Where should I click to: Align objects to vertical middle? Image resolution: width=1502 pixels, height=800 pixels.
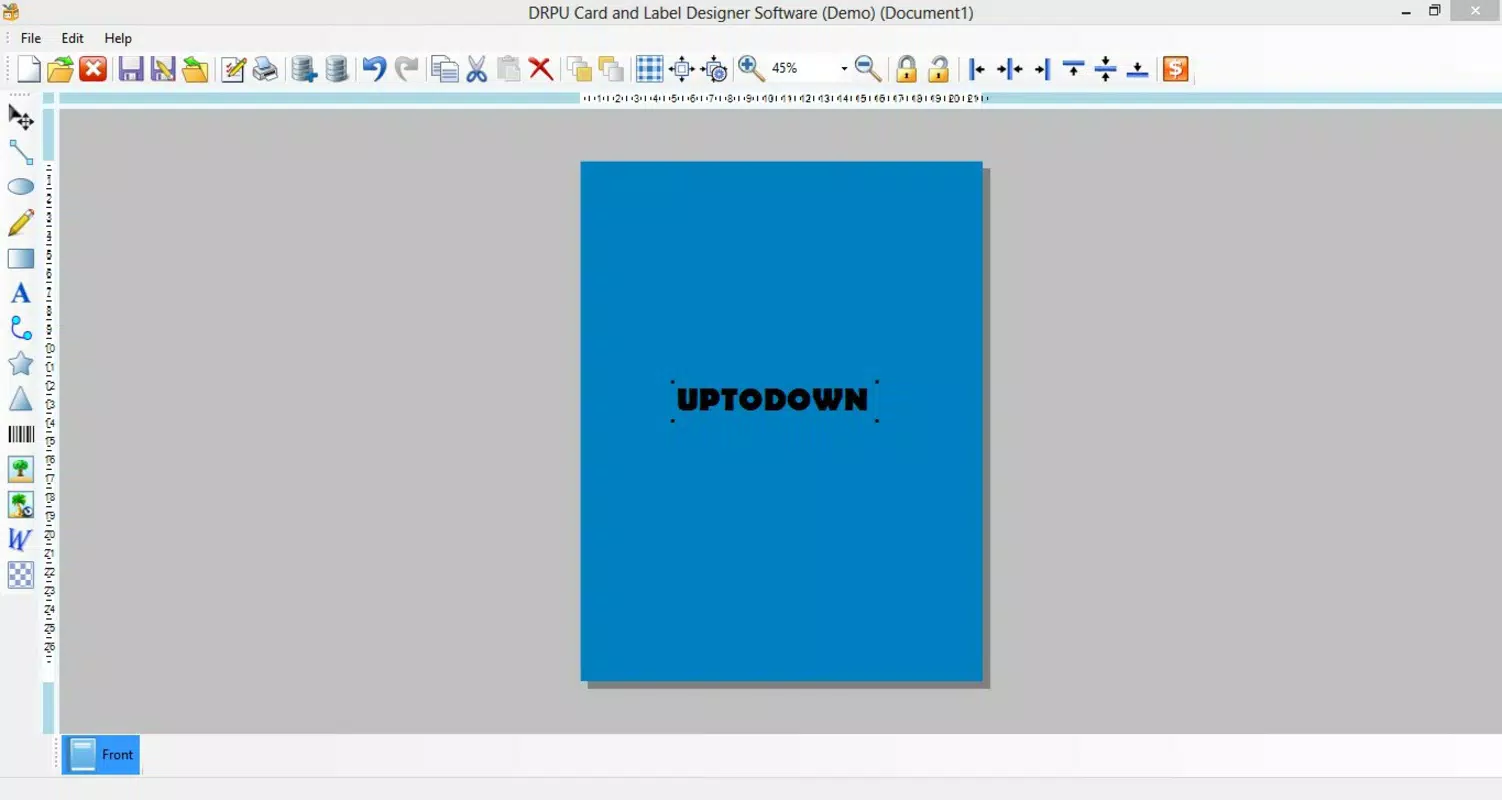tap(1106, 69)
